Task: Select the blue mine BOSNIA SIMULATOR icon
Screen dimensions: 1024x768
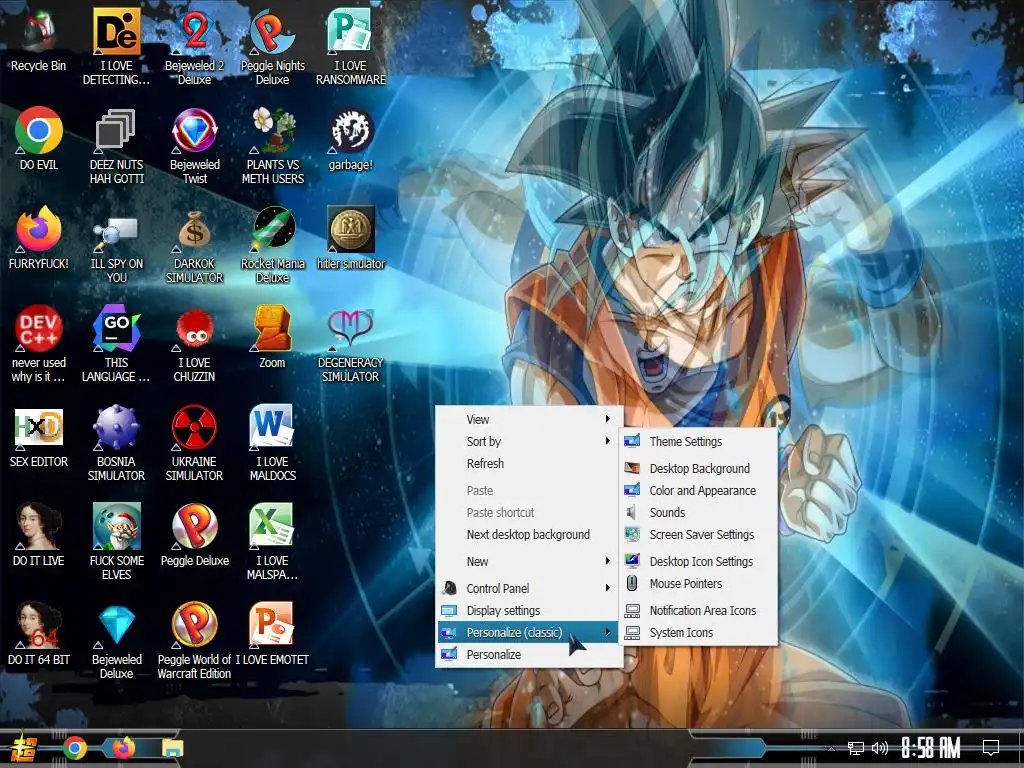Action: coord(116,427)
